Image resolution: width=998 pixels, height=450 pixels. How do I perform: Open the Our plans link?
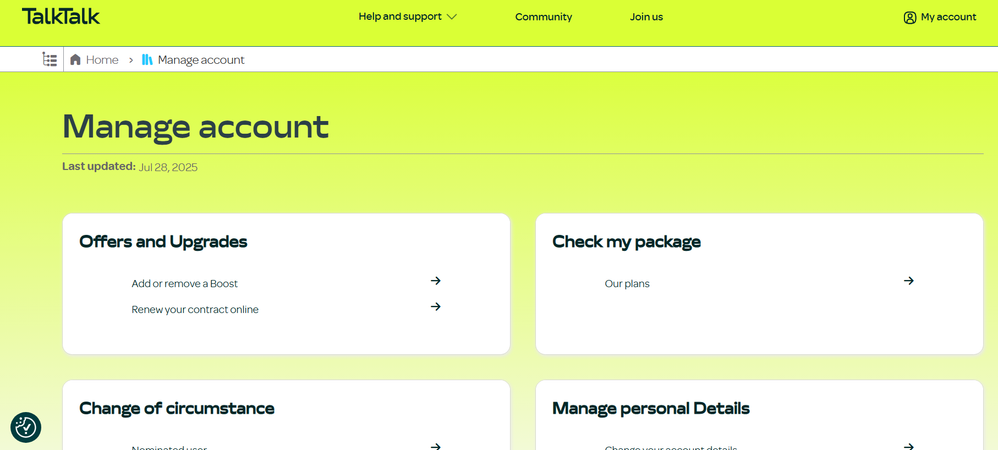(627, 284)
